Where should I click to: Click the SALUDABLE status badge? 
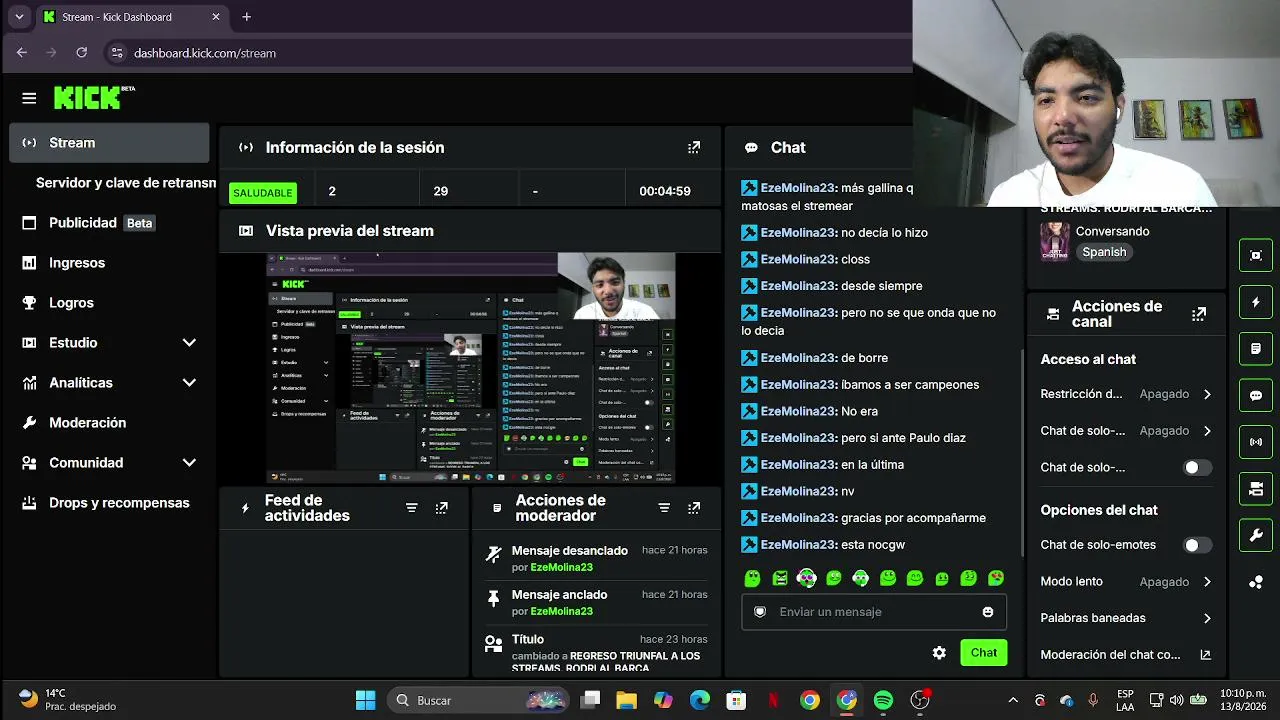[263, 192]
